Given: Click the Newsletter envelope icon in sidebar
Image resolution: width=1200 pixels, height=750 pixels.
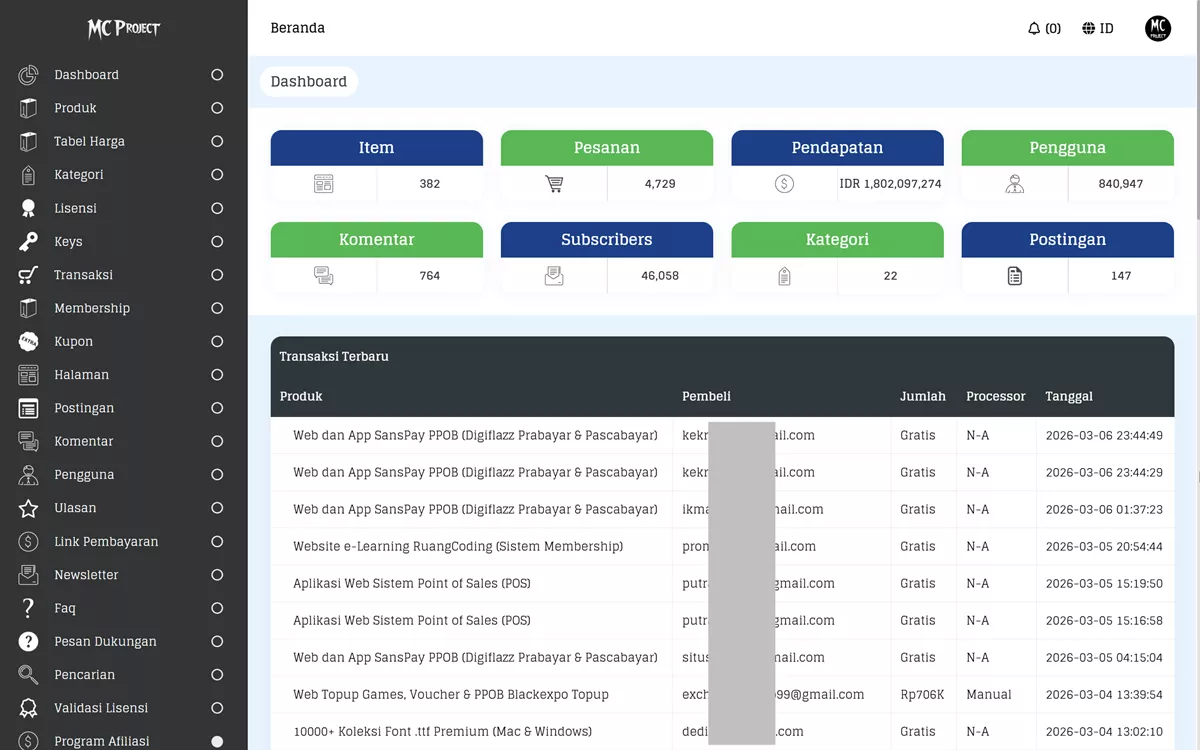Looking at the screenshot, I should [x=29, y=574].
